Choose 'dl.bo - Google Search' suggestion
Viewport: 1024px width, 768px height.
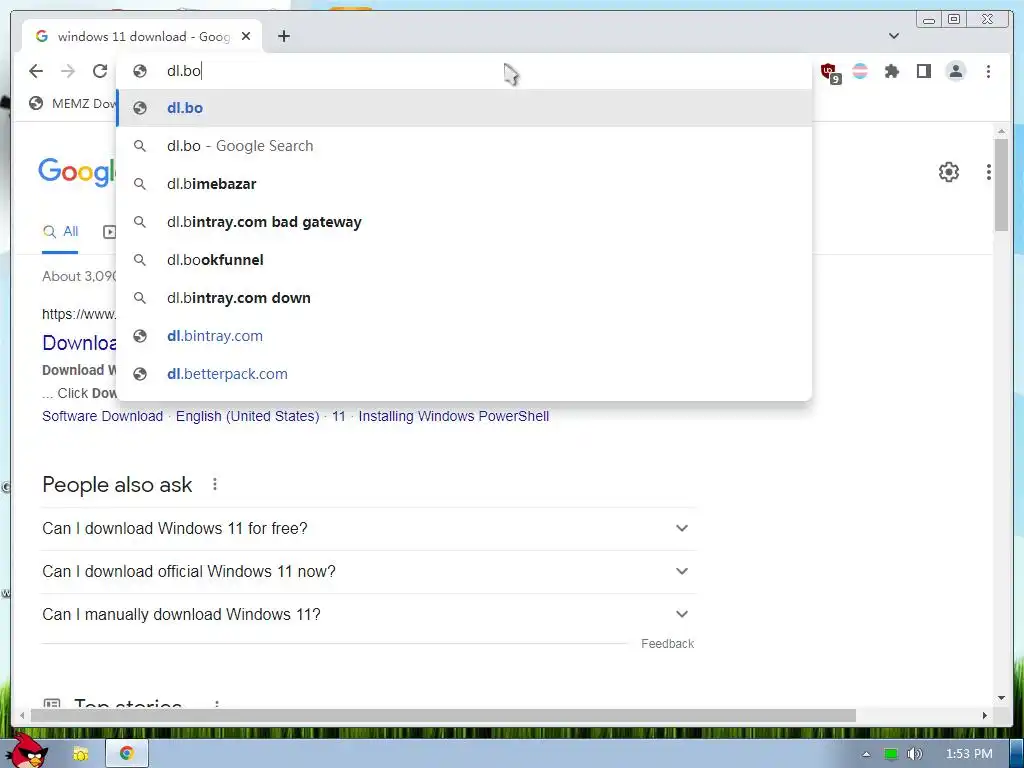(464, 146)
